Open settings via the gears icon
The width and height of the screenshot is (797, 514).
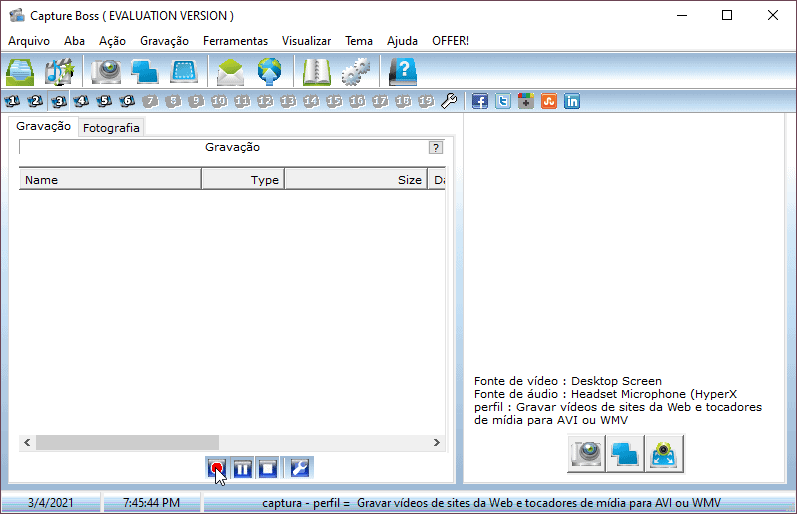click(355, 72)
